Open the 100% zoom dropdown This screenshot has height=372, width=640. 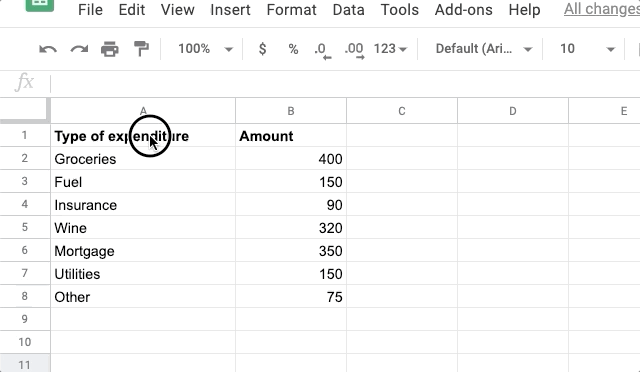205,49
